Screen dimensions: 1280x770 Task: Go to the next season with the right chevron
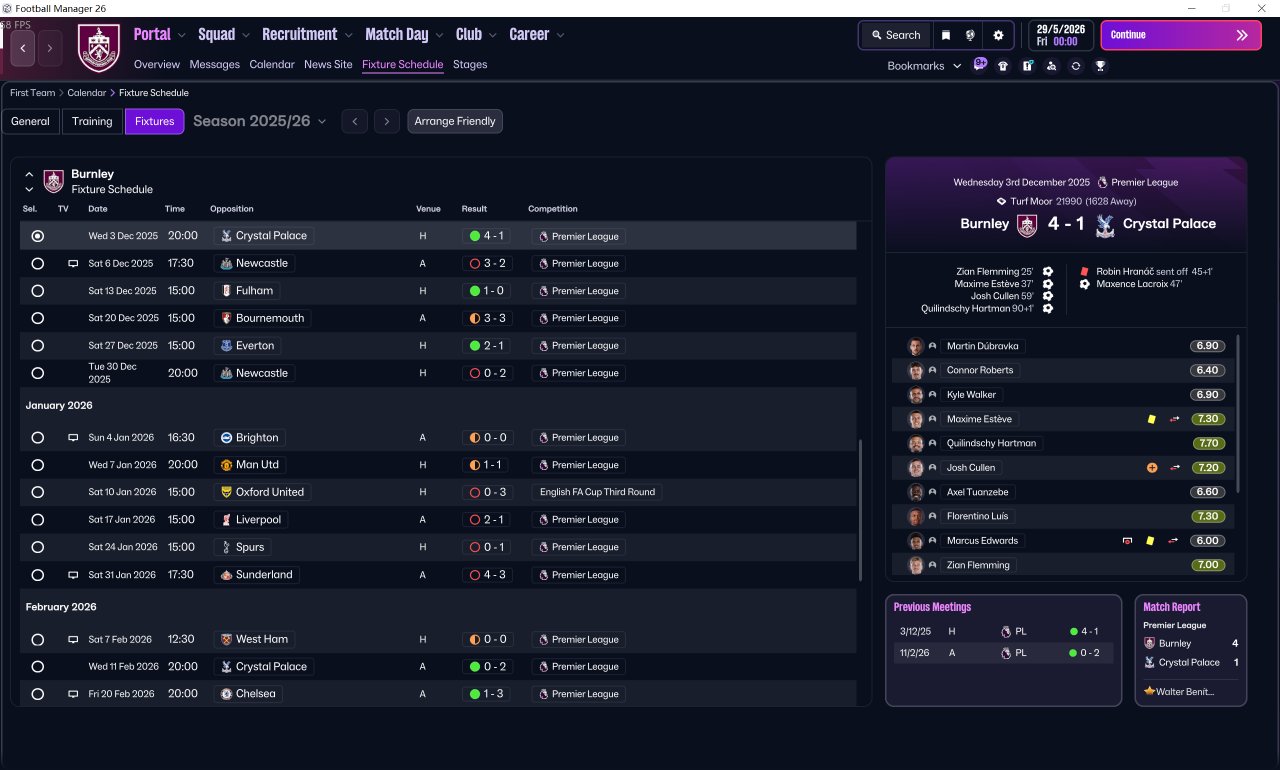(387, 121)
